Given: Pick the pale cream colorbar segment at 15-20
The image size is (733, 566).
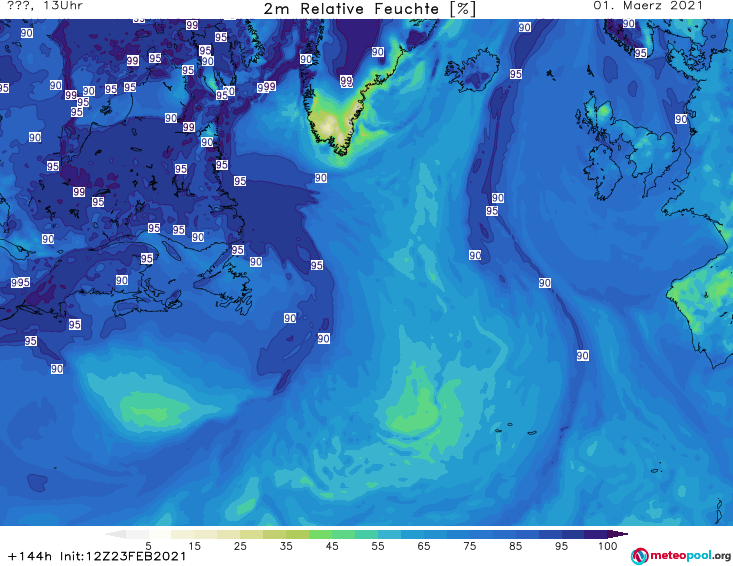Looking at the screenshot, I should pyautogui.click(x=205, y=535).
